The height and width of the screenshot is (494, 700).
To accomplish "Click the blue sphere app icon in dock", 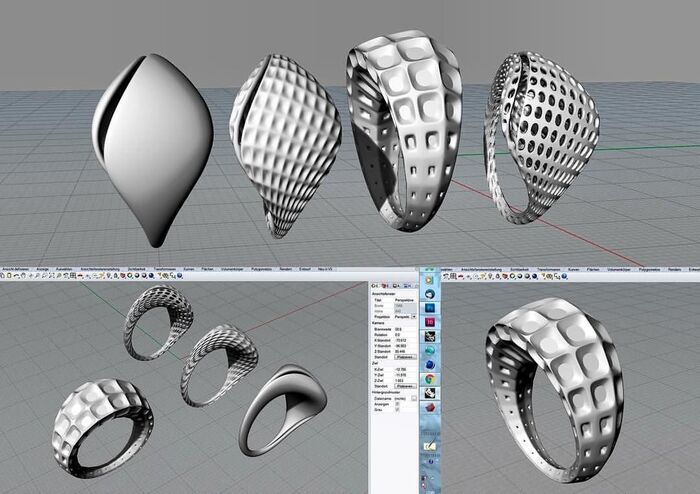I will tap(430, 365).
